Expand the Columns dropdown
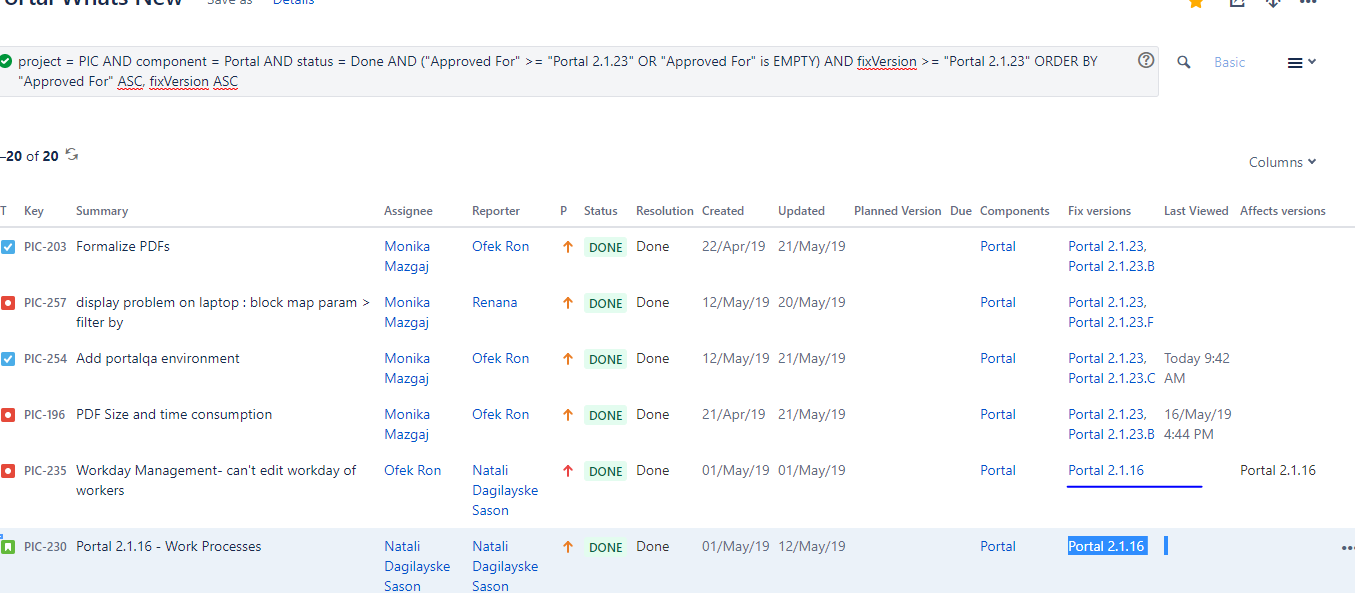The height and width of the screenshot is (593, 1355). (1282, 162)
